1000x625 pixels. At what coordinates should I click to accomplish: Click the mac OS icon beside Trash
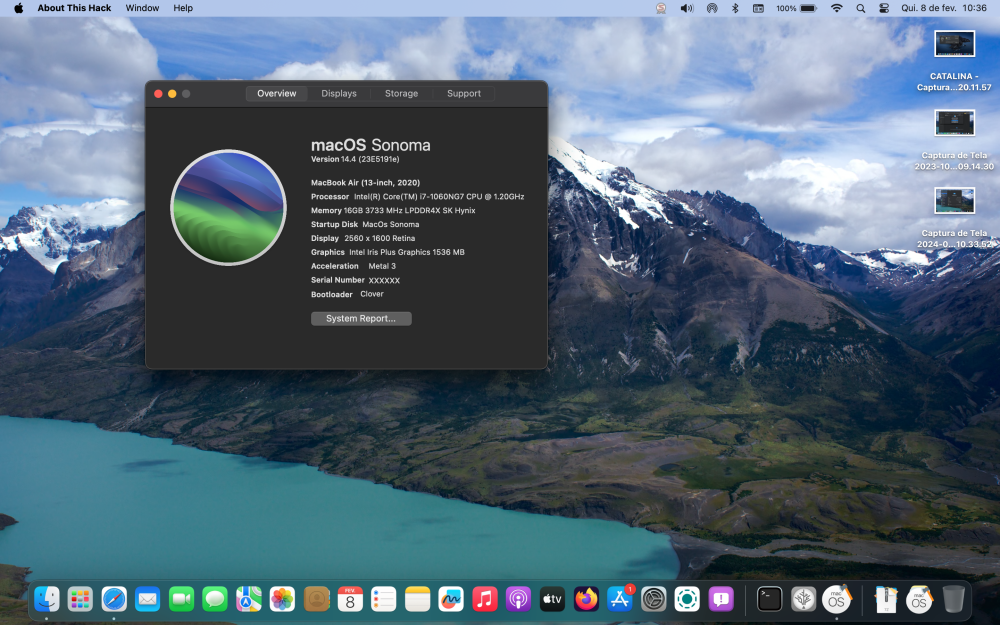point(919,599)
